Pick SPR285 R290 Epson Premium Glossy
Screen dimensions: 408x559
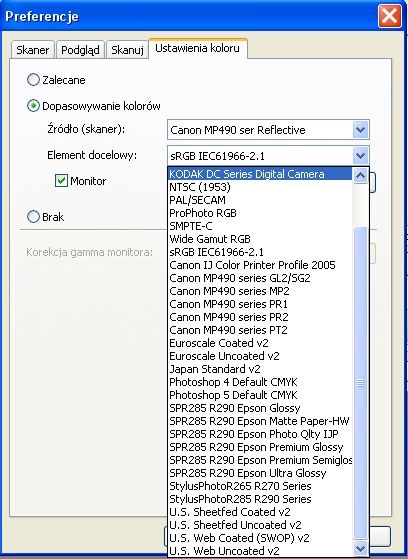click(260, 447)
